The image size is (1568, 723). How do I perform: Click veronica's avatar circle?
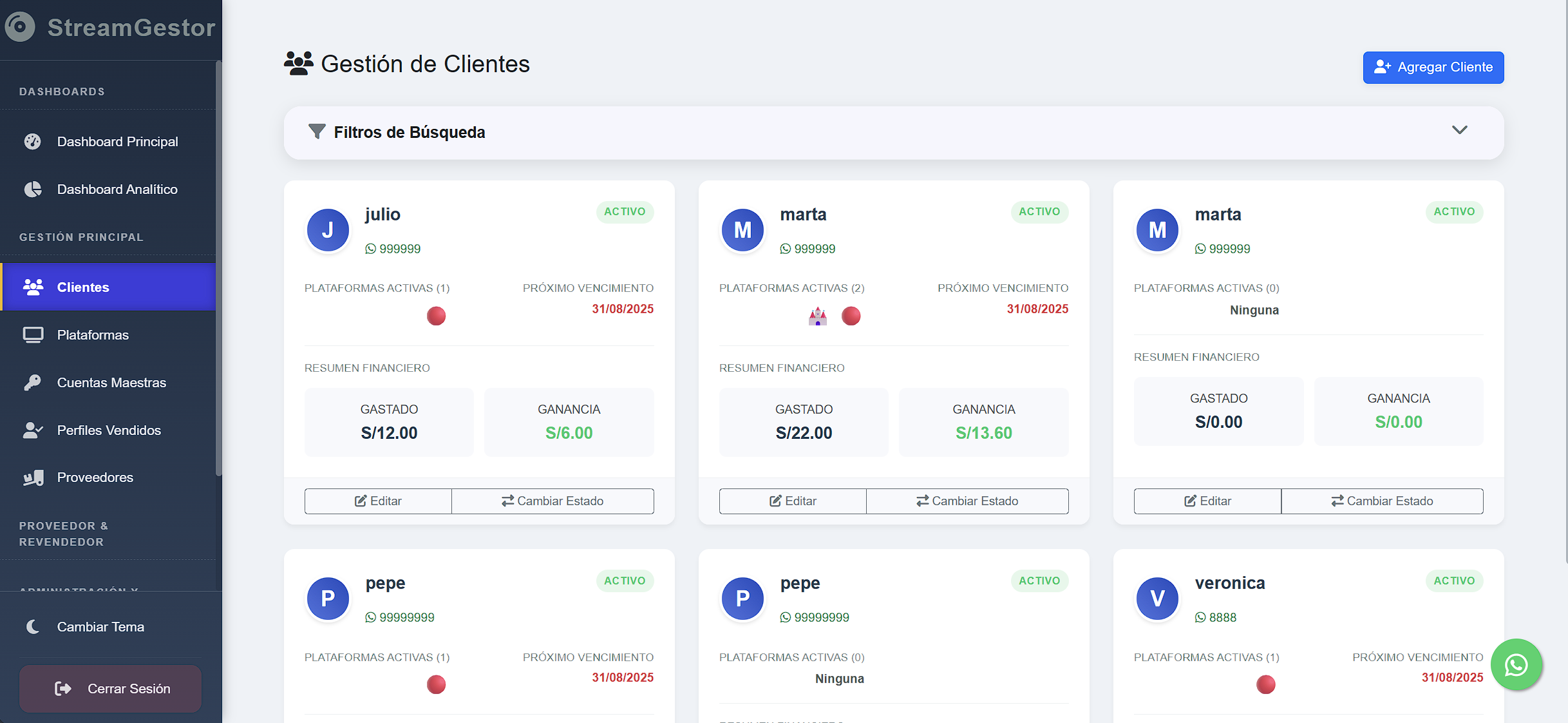1157,599
